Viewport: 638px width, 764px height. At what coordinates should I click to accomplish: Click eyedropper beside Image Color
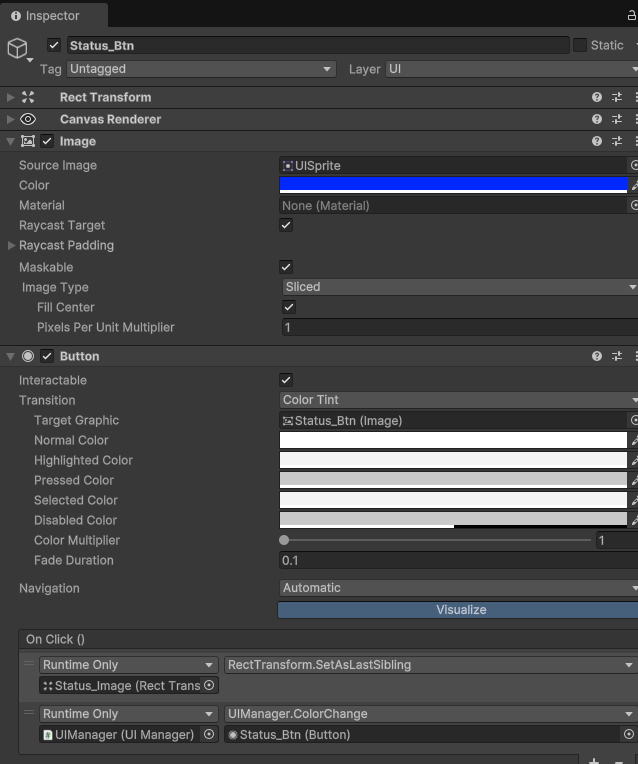tap(634, 186)
